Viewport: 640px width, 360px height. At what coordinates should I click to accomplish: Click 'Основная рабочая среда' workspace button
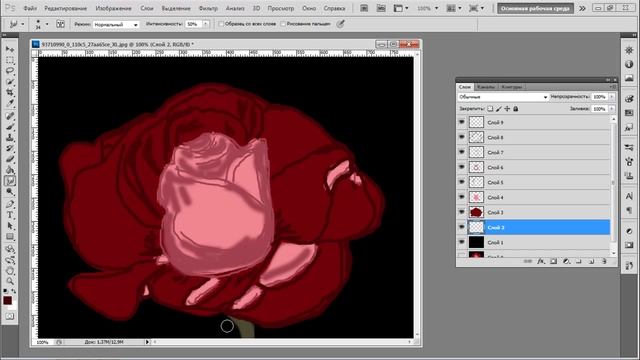535,8
